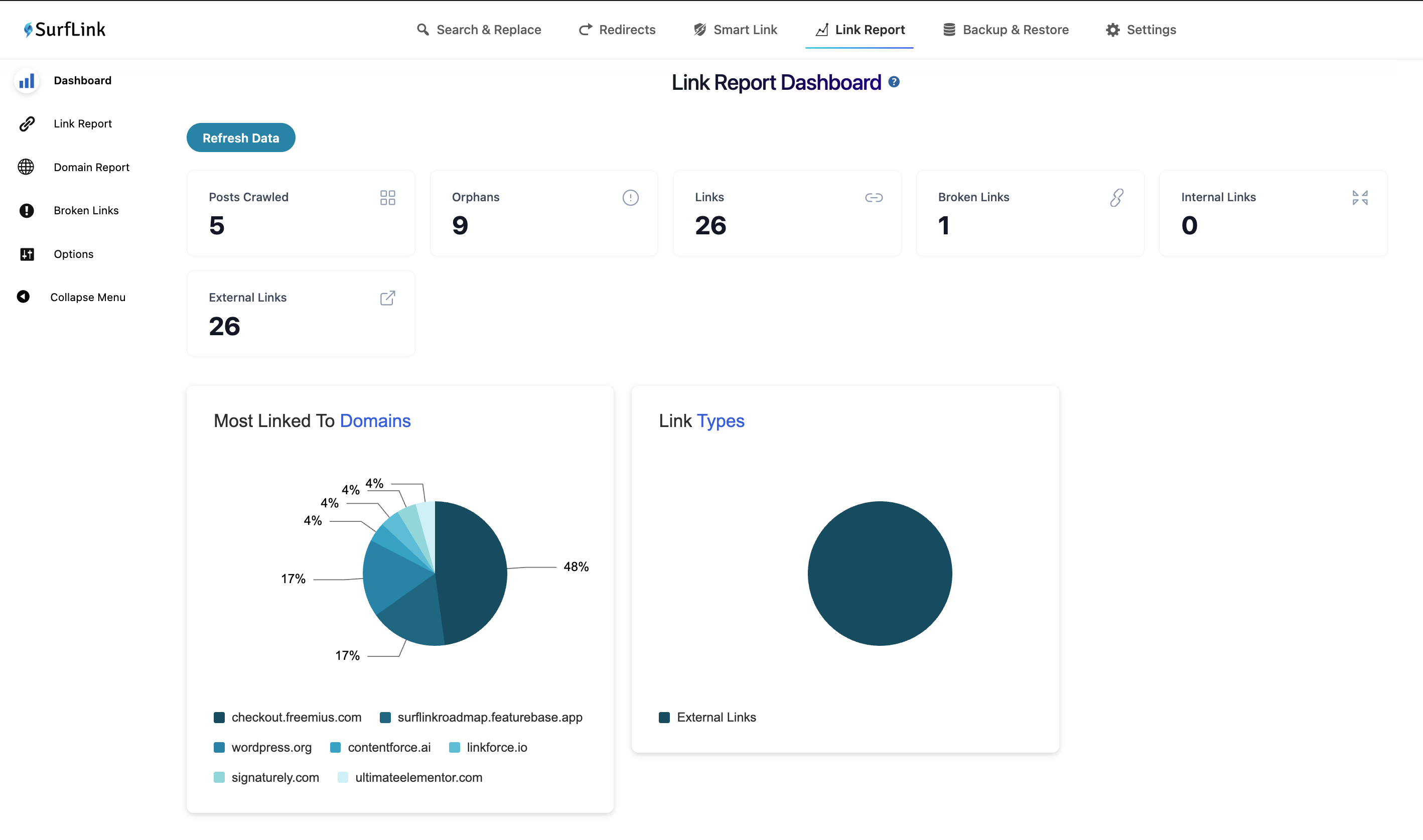Click the SurfLink logo
Image resolution: width=1423 pixels, height=840 pixels.
(65, 30)
